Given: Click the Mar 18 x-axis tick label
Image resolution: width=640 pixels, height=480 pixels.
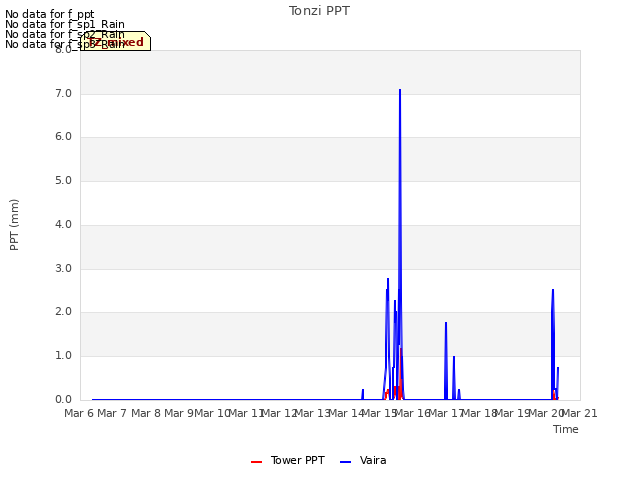Looking at the screenshot, I should click(x=479, y=413).
